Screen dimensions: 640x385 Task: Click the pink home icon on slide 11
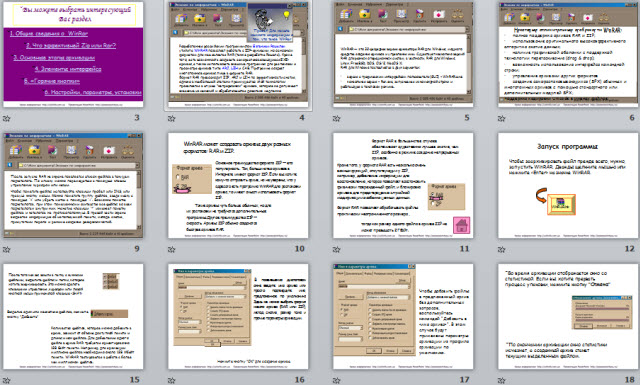point(461,225)
